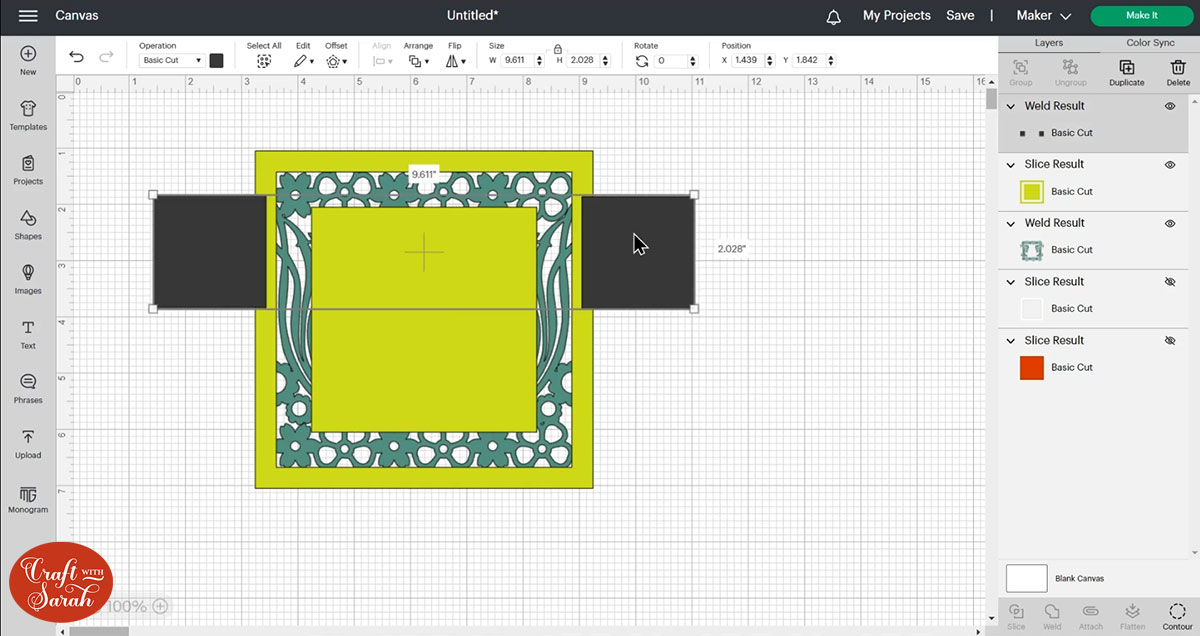Delete the selected layer
Viewport: 1200px width, 636px height.
point(1178,72)
